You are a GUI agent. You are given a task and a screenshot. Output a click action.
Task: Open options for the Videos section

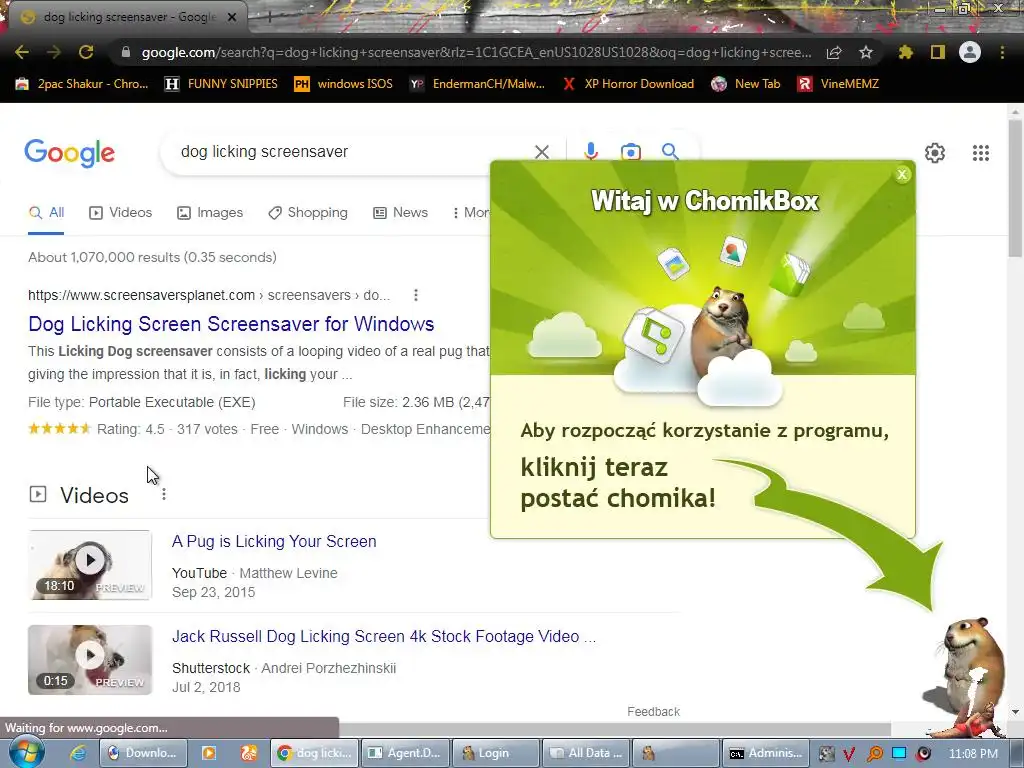pyautogui.click(x=164, y=494)
